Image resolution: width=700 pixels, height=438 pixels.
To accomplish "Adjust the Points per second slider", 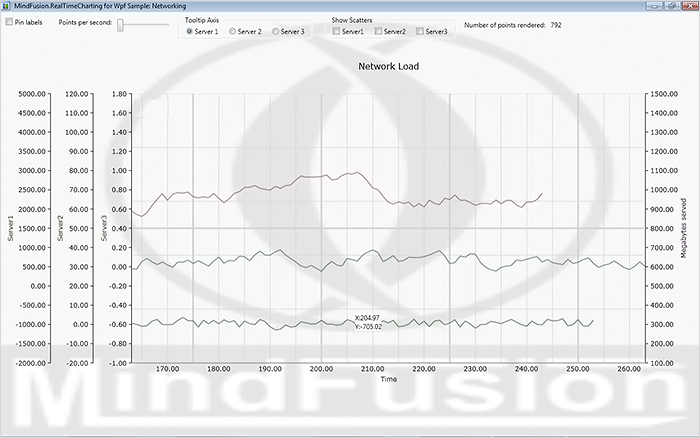I will [121, 24].
